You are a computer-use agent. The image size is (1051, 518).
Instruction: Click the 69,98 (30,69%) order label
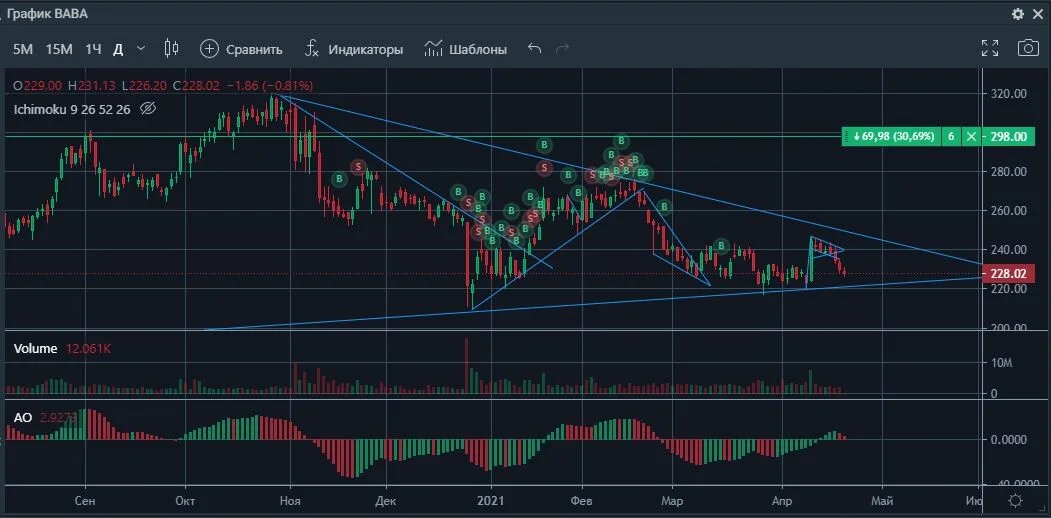pos(892,137)
